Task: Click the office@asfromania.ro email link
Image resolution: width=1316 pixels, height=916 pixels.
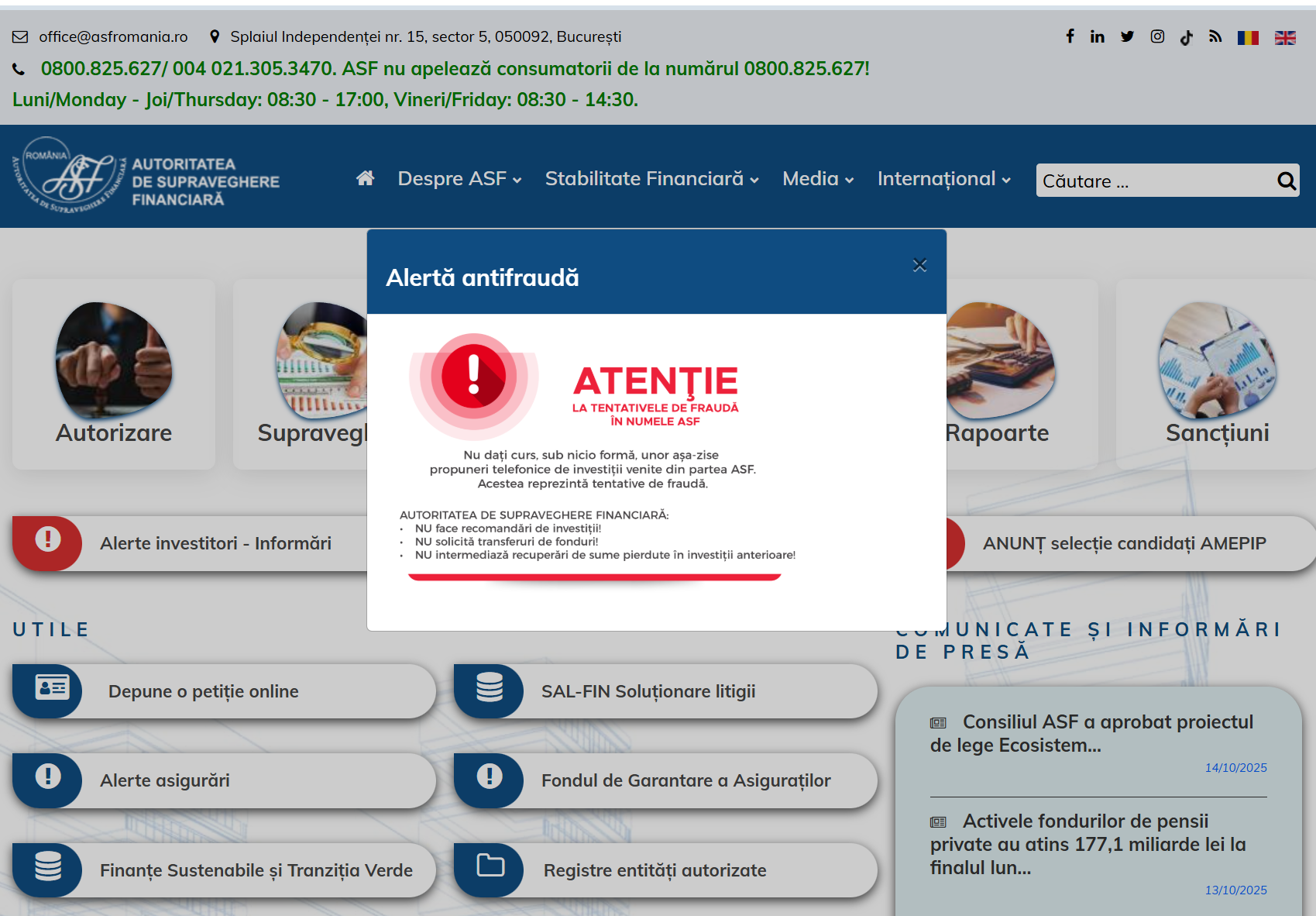Action: pyautogui.click(x=113, y=36)
